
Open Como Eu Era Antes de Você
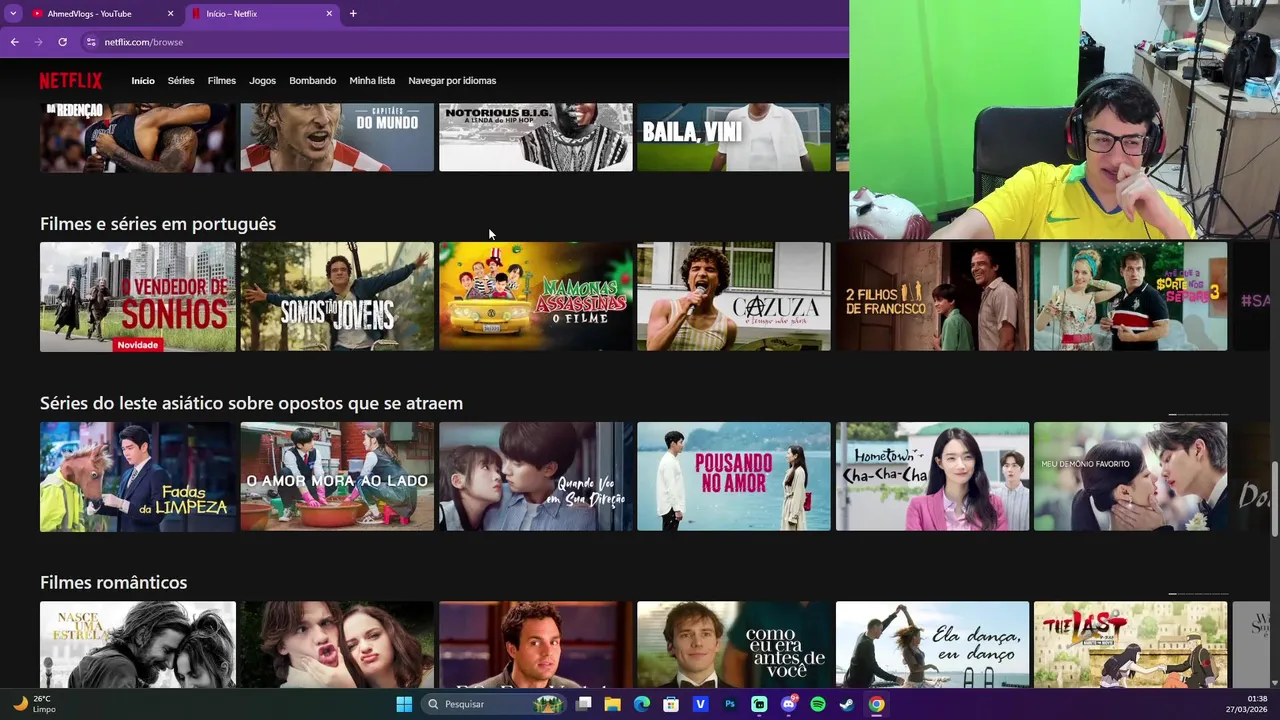(734, 645)
